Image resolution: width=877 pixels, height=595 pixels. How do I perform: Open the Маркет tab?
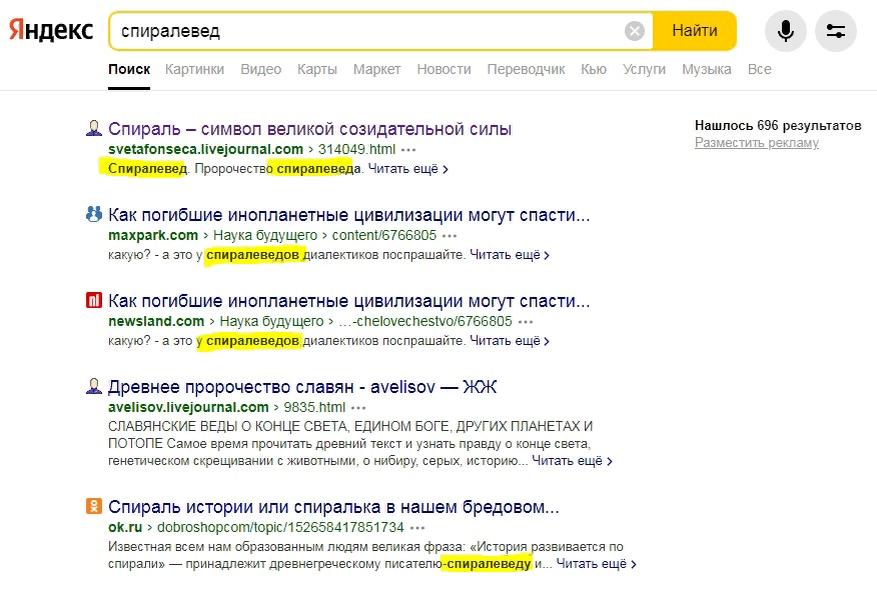tap(377, 69)
